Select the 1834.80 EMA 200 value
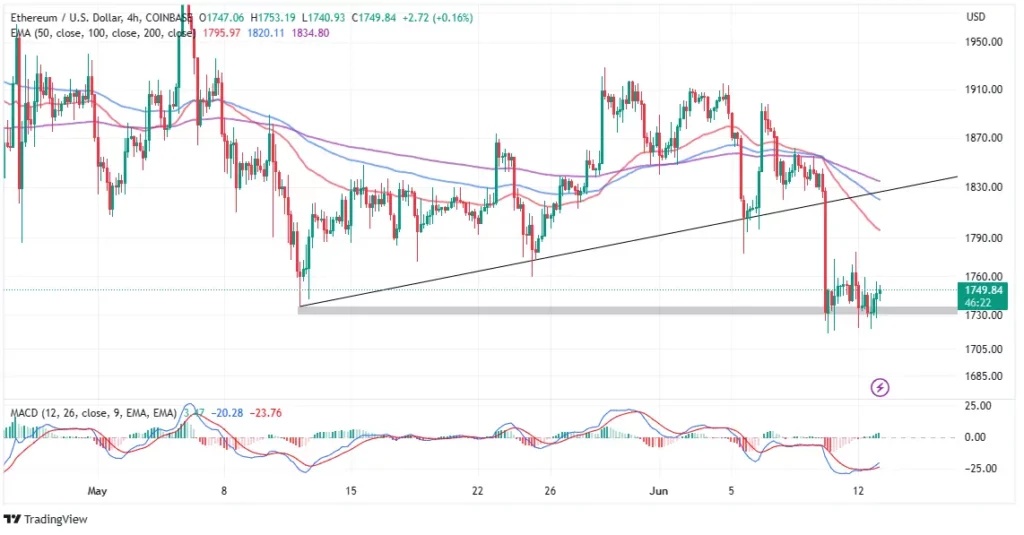Screen dimensions: 1024x535 point(310,33)
